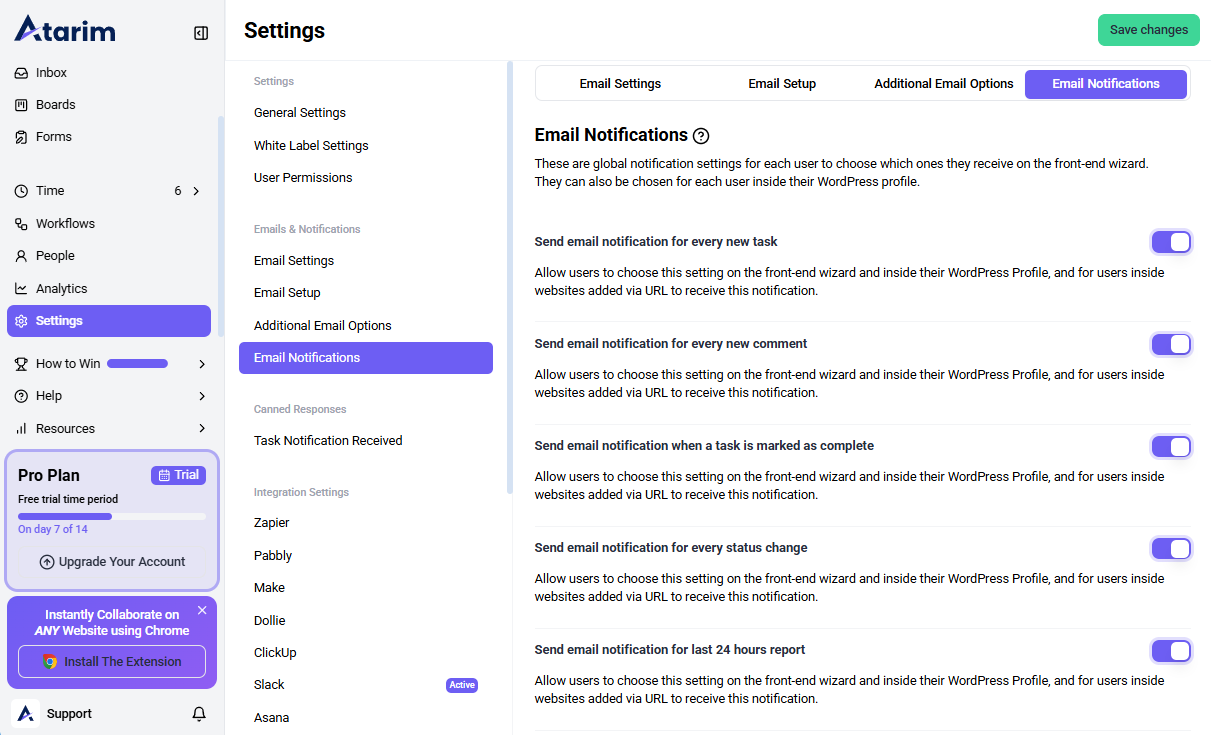Click Install The Extension button
Screen dimensions: 1211x735
(x=112, y=662)
